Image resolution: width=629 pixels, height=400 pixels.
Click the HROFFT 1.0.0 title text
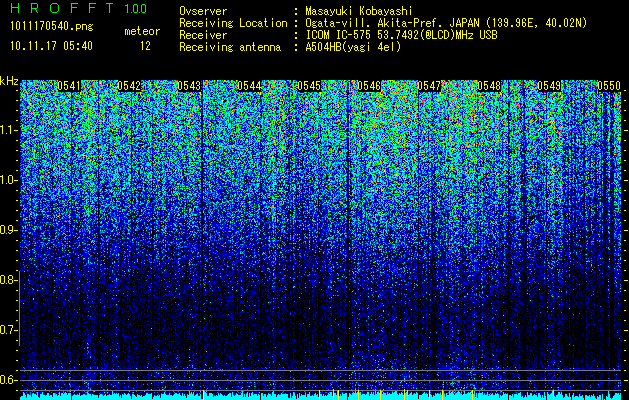(x=79, y=8)
